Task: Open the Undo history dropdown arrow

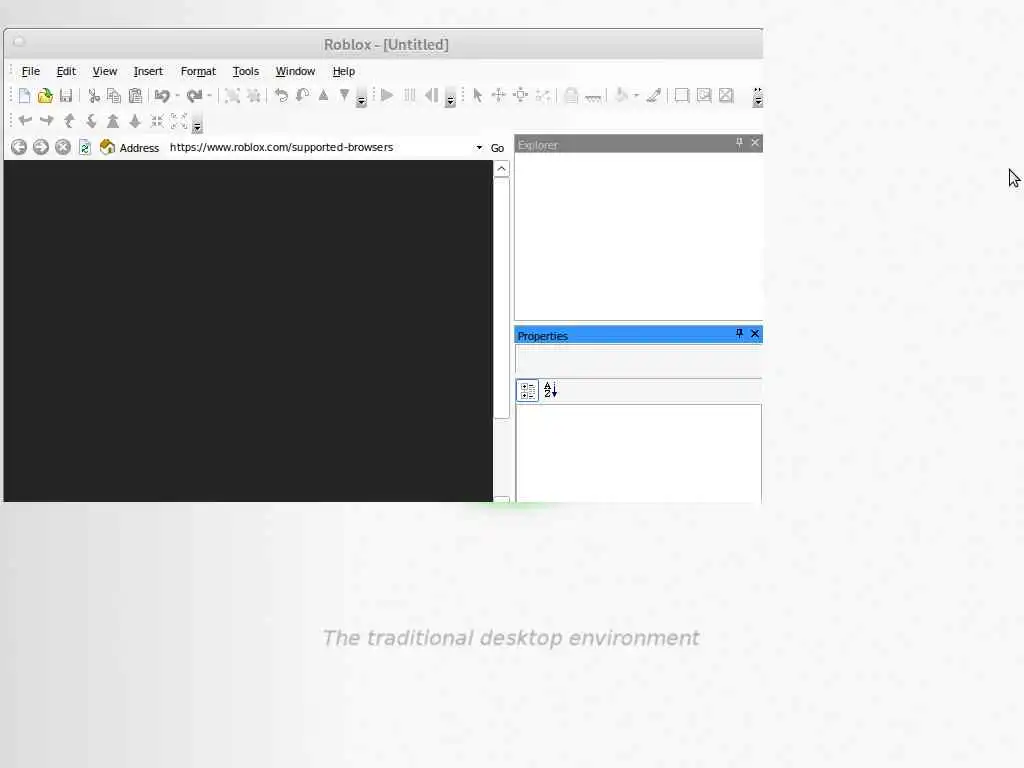Action: tap(177, 96)
